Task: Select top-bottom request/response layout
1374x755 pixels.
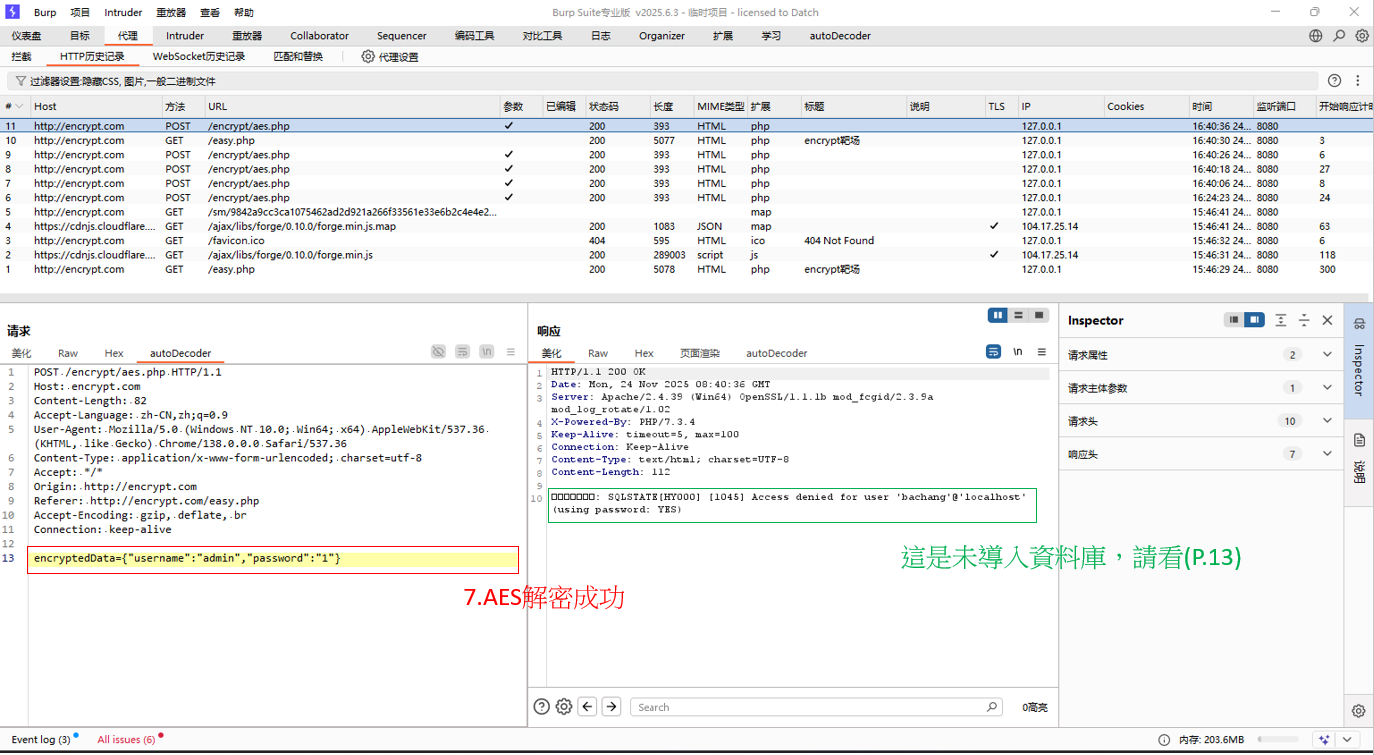Action: 1018,315
